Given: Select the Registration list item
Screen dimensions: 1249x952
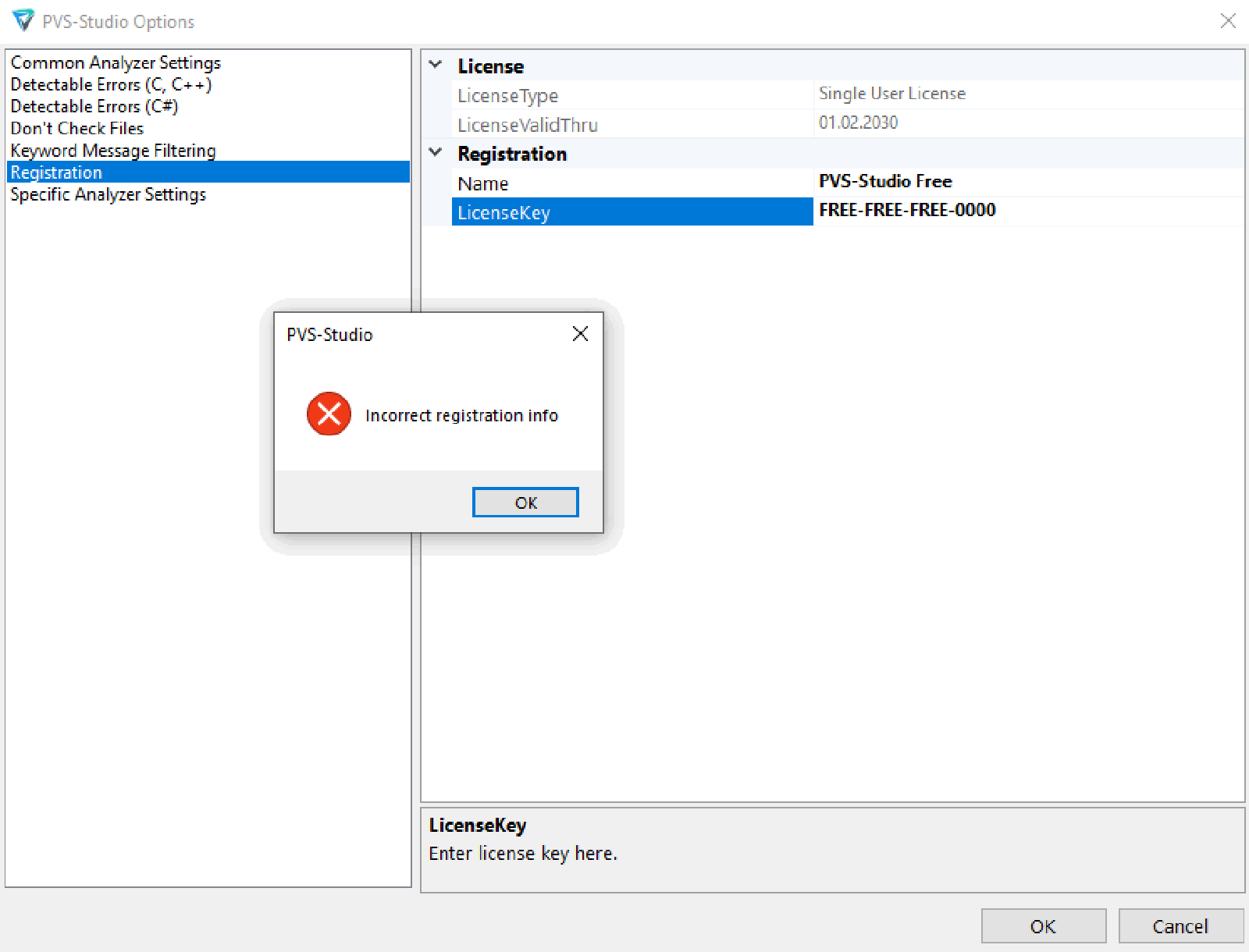Looking at the screenshot, I should [x=56, y=172].
